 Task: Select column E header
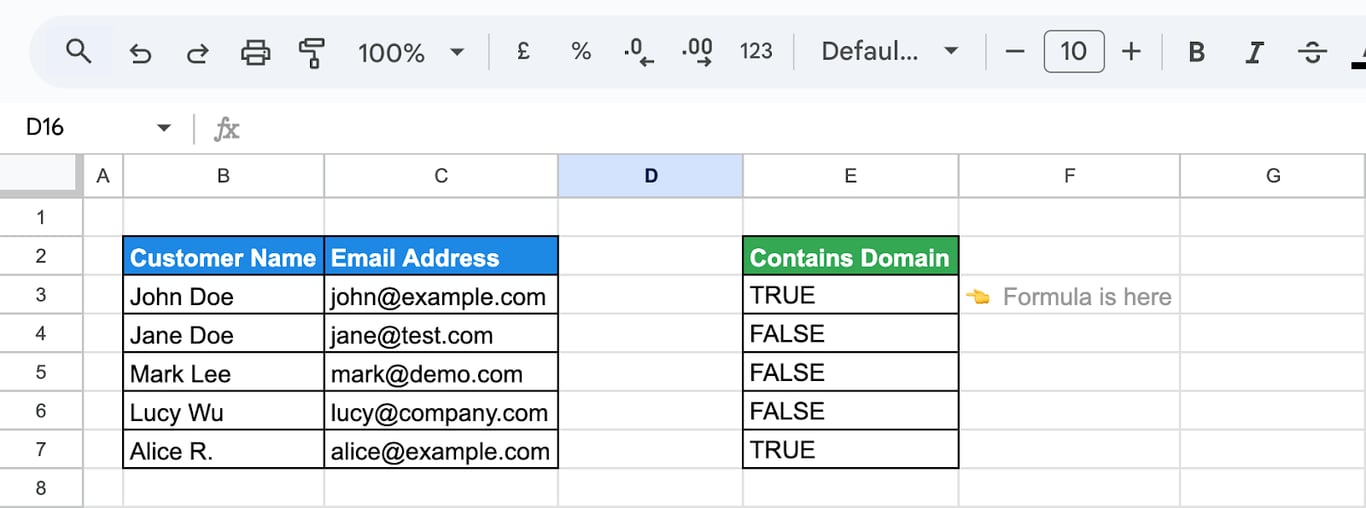[x=850, y=176]
